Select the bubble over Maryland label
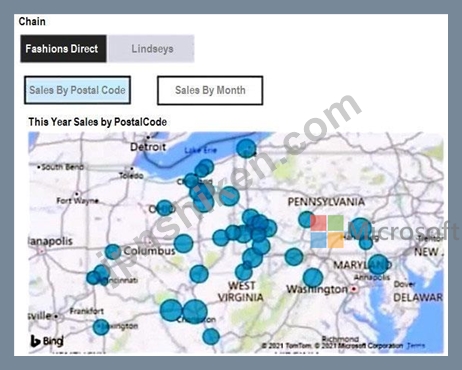 tap(378, 264)
